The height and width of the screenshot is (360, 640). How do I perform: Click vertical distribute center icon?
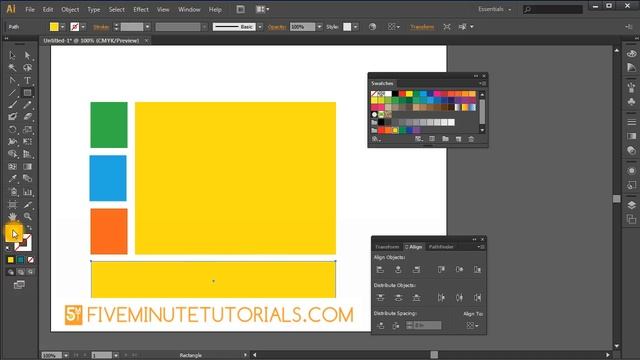click(x=398, y=298)
